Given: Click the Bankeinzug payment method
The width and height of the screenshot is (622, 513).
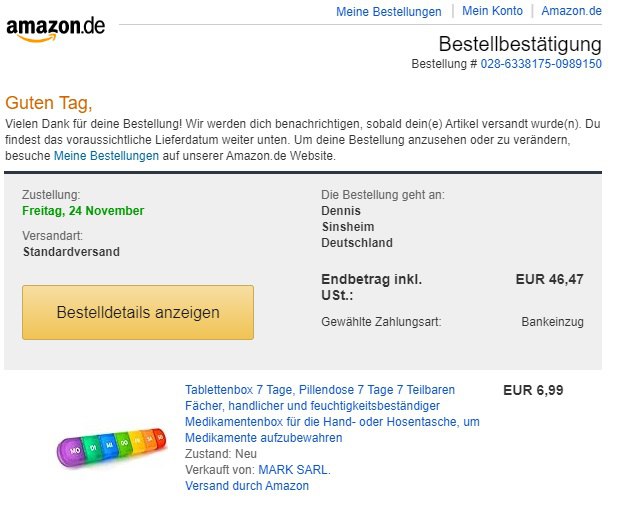Looking at the screenshot, I should (552, 322).
